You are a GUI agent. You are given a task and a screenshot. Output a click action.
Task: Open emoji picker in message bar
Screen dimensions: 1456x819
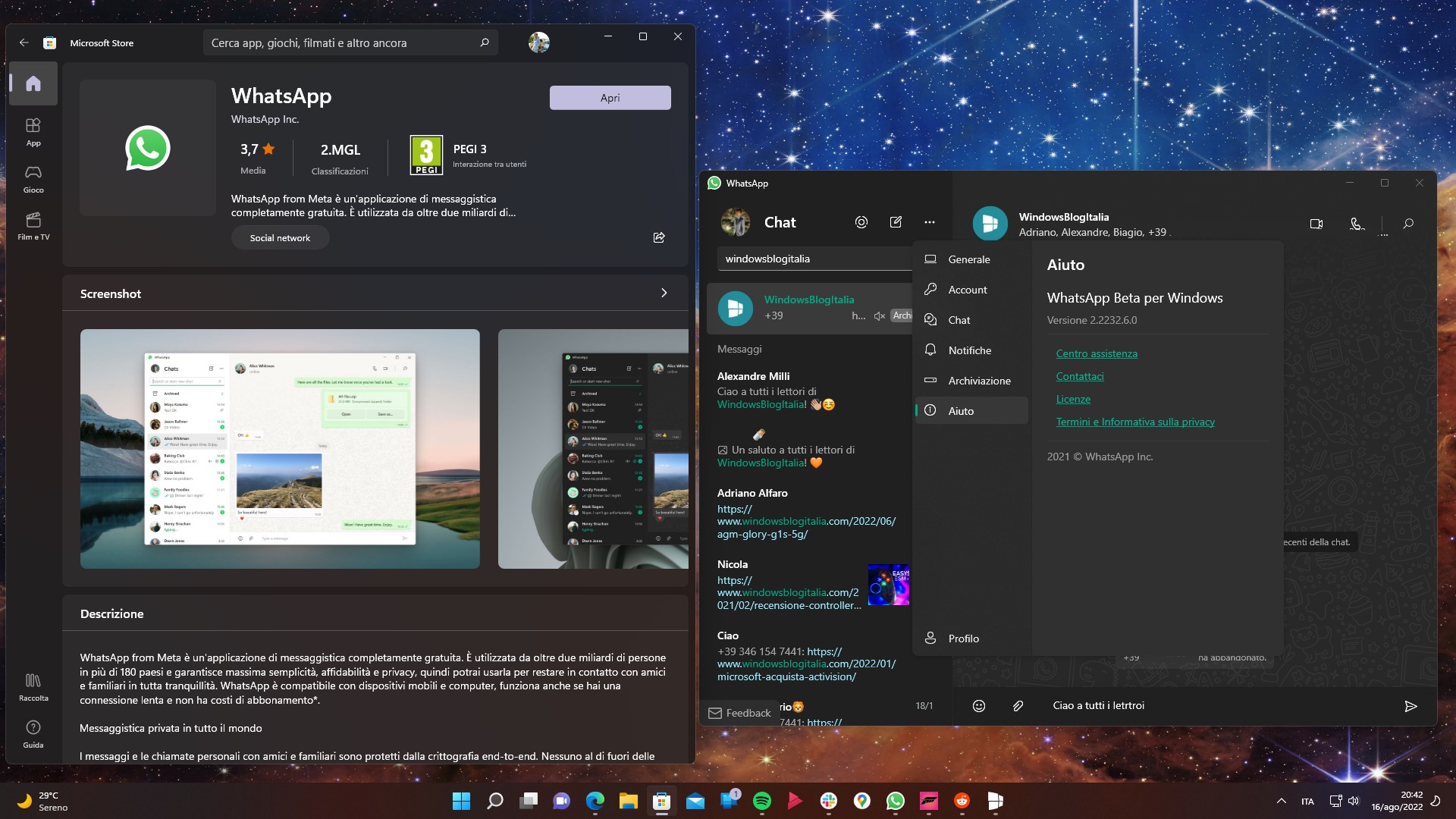coord(979,706)
